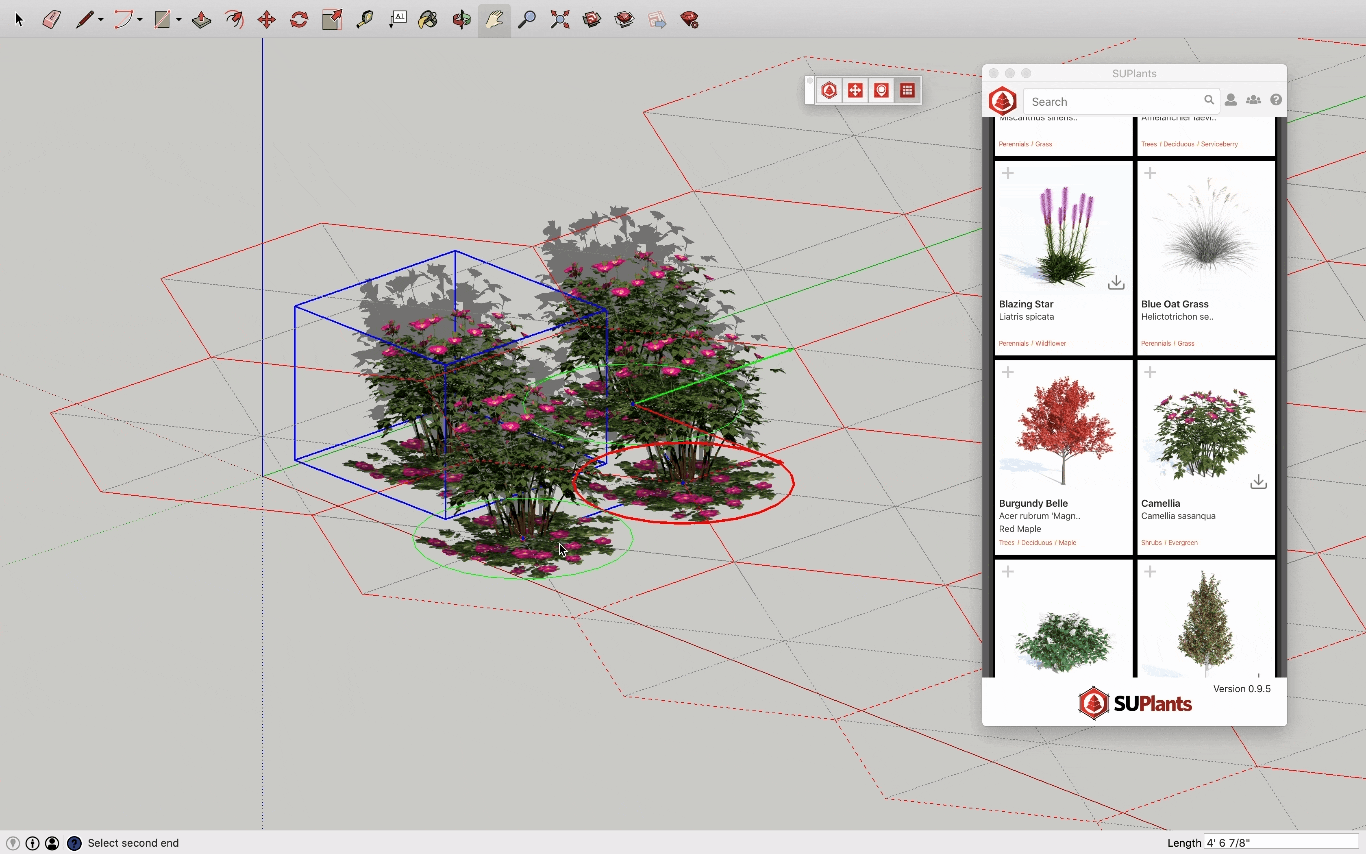
Task: Open SUPlants help menu icon
Action: (x=1276, y=100)
